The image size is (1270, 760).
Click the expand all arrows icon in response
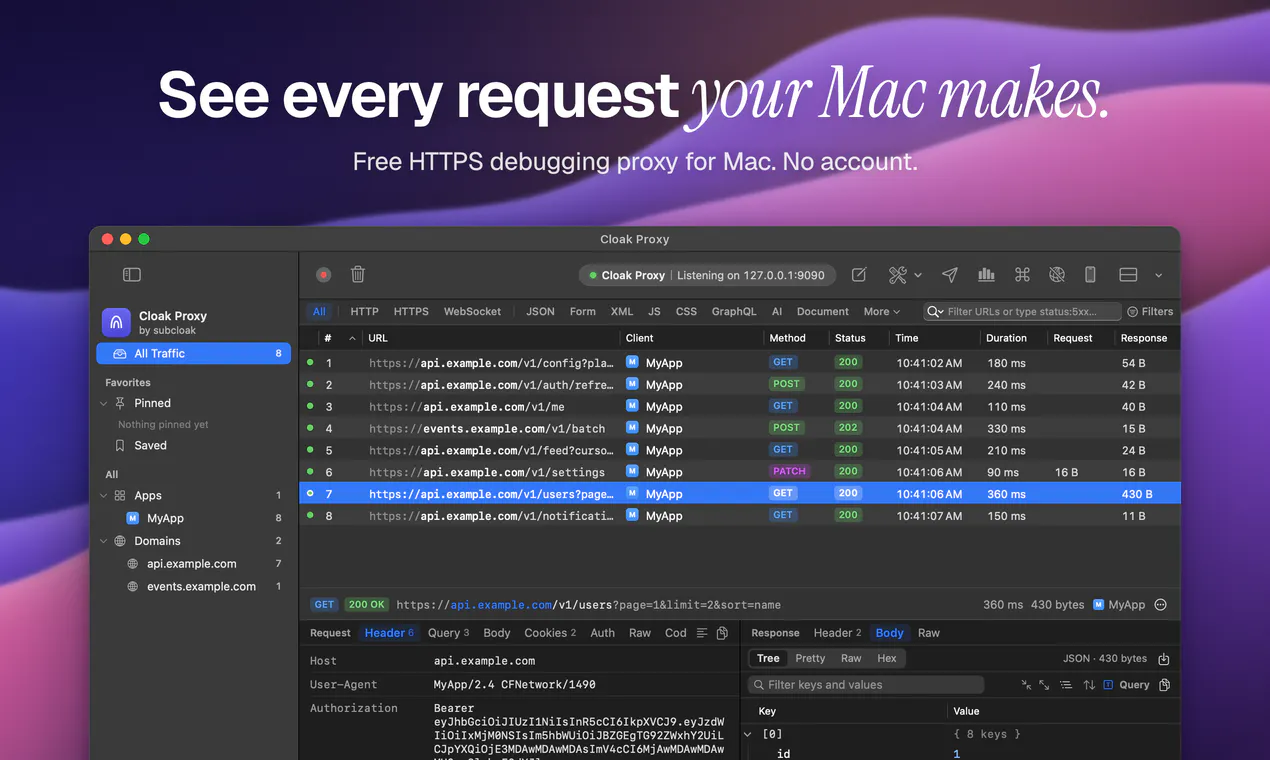tap(1045, 685)
